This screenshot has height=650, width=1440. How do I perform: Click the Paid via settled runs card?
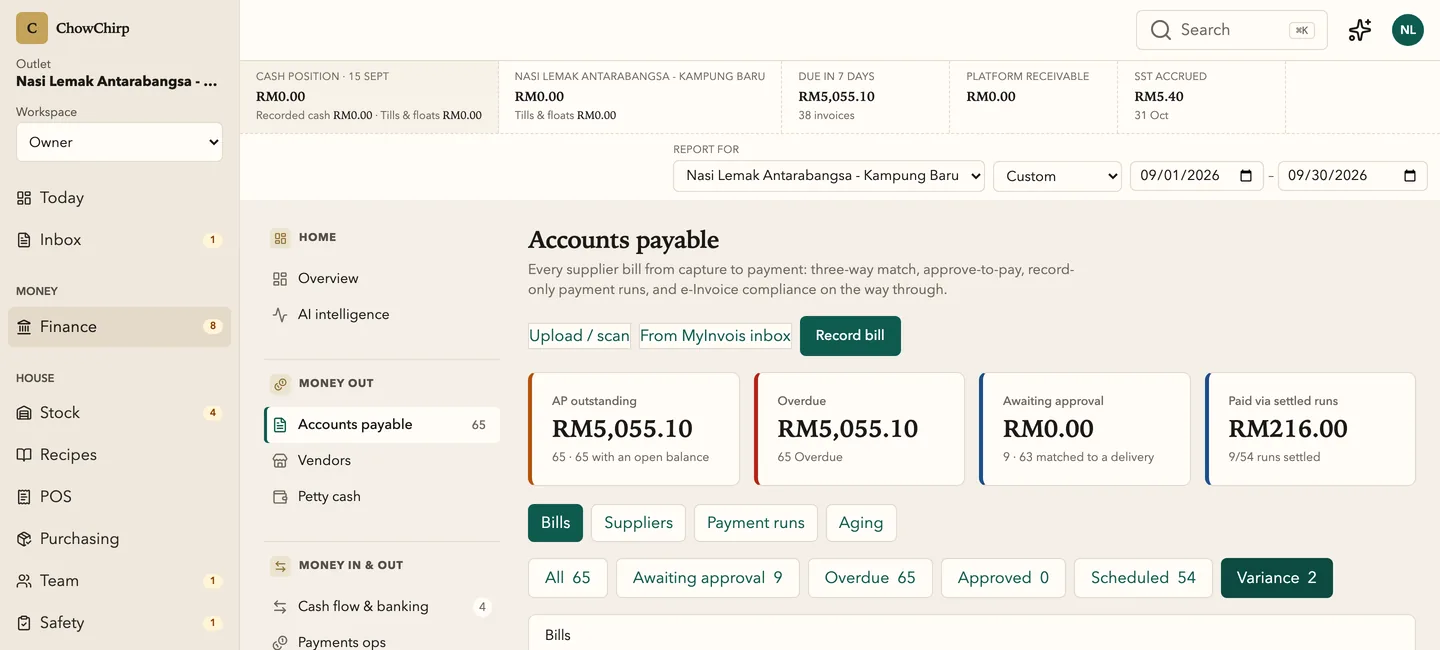coord(1310,429)
